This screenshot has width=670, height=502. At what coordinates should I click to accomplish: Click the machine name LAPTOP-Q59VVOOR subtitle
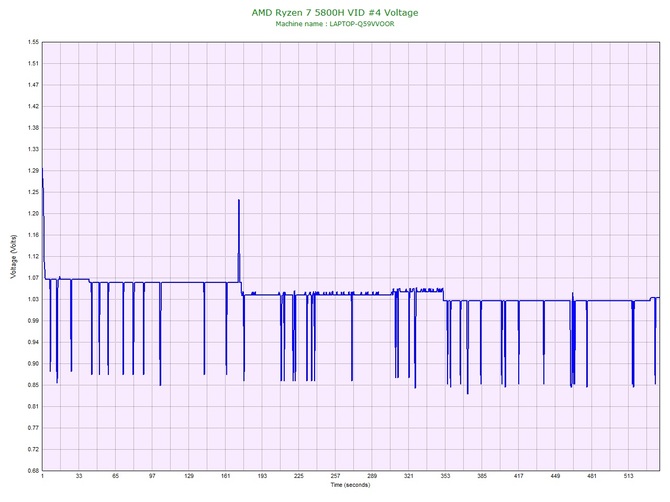click(x=335, y=24)
